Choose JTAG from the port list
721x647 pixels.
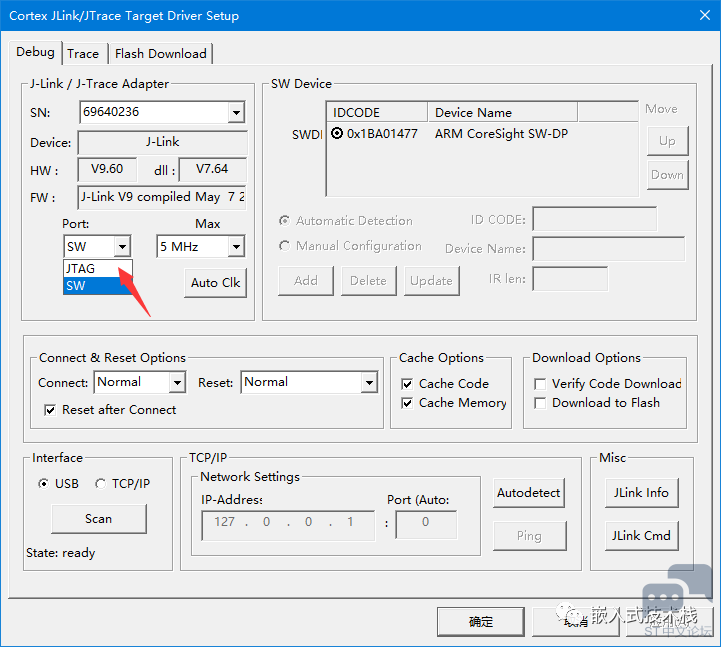pos(97,269)
